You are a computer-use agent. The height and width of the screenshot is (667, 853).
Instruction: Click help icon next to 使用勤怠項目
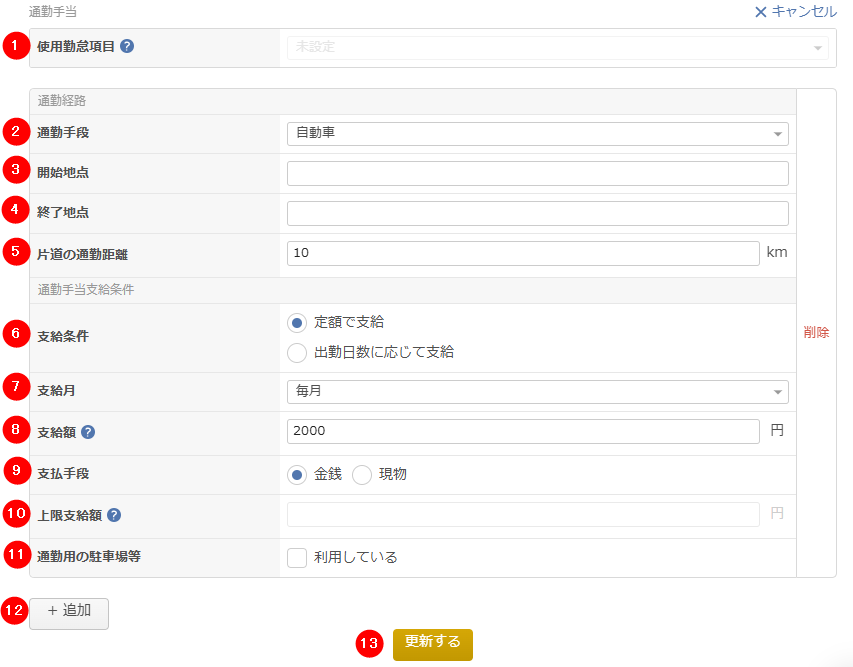[x=127, y=46]
